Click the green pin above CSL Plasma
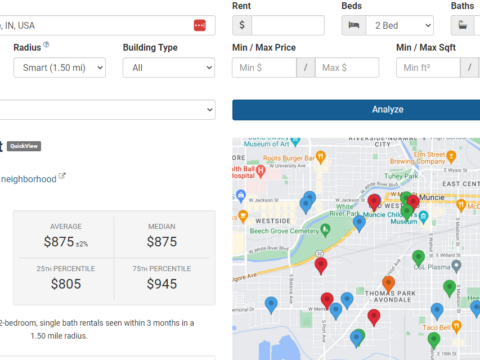Image resolution: width=480 pixels, height=360 pixels. pyautogui.click(x=418, y=258)
